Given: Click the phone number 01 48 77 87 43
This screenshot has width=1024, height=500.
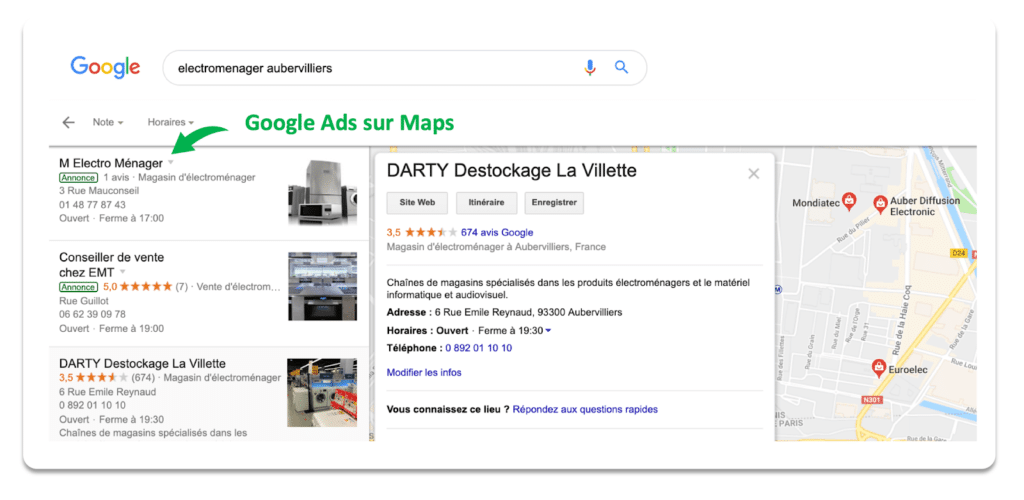Looking at the screenshot, I should coord(92,204).
